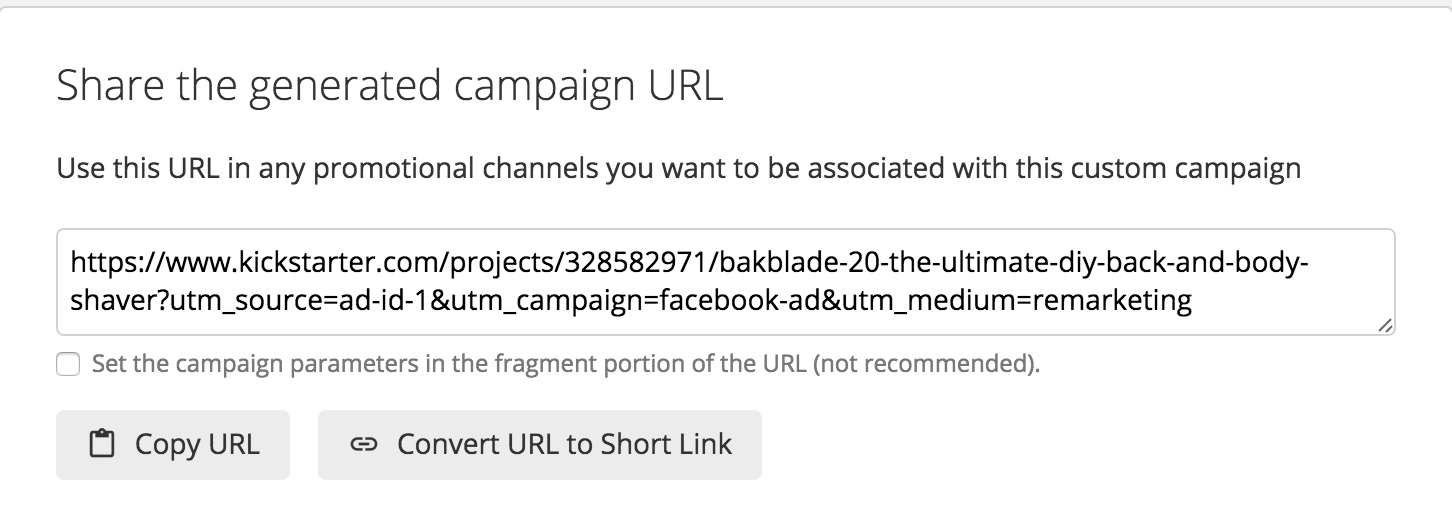This screenshot has width=1452, height=524.
Task: Click the Copy URL button
Action: [x=173, y=444]
